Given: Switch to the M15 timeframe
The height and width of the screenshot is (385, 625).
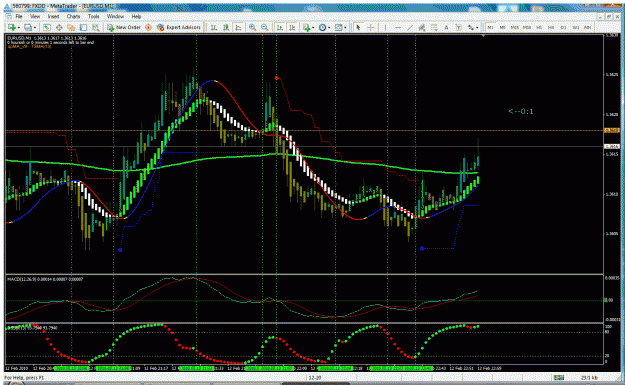Looking at the screenshot, I should click(x=515, y=28).
